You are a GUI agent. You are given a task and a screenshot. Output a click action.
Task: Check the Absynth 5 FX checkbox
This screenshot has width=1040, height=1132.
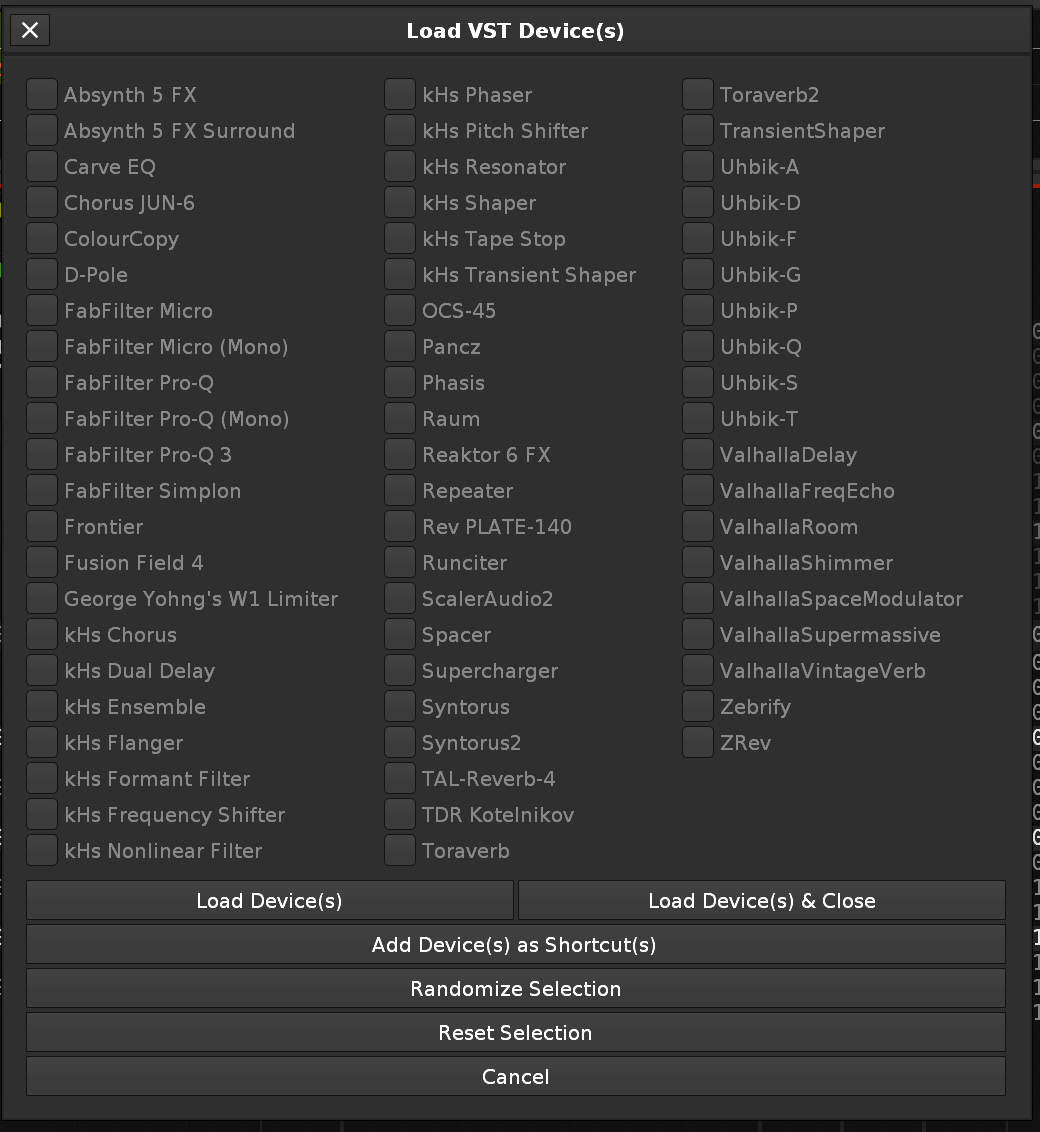(x=42, y=95)
